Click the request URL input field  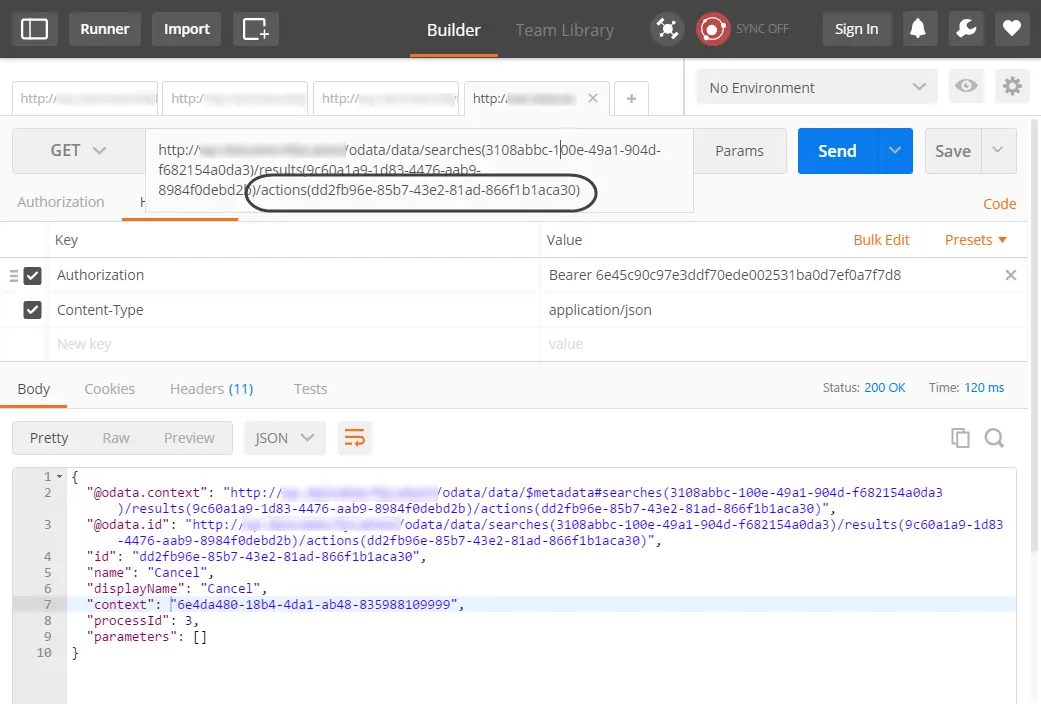point(420,170)
